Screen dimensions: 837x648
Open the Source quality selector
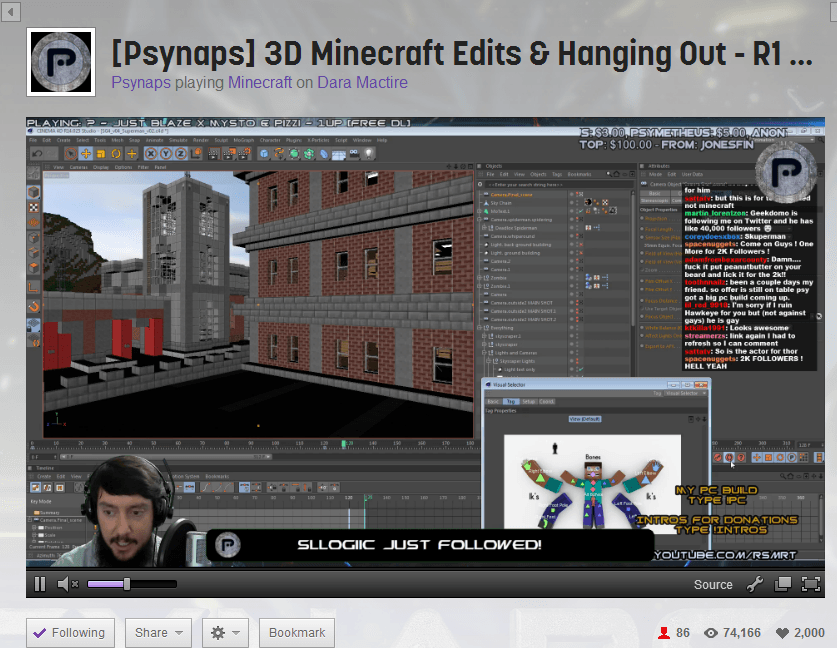point(713,585)
